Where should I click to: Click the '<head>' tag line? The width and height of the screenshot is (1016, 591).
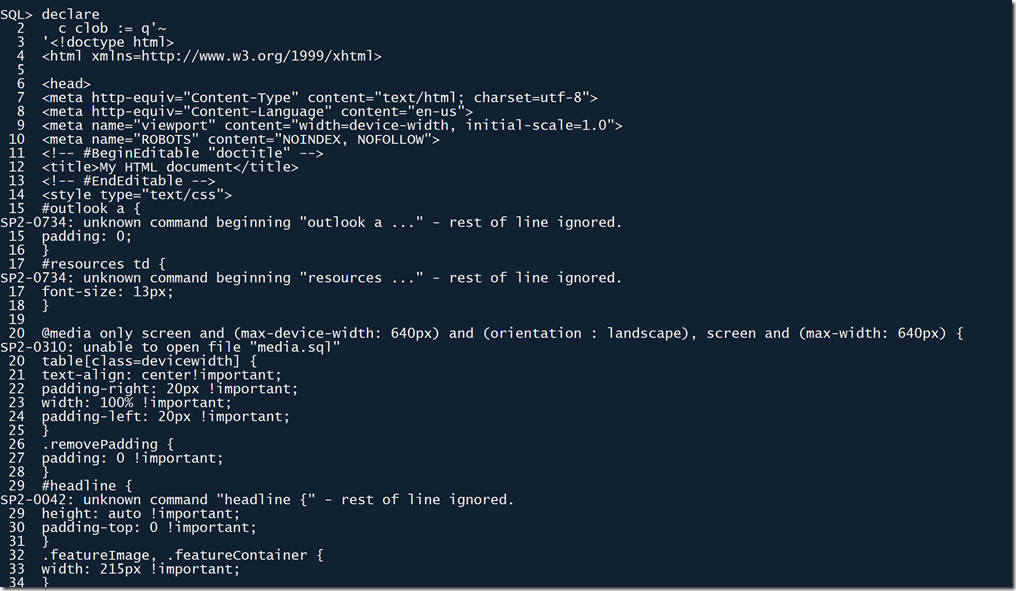(66, 84)
